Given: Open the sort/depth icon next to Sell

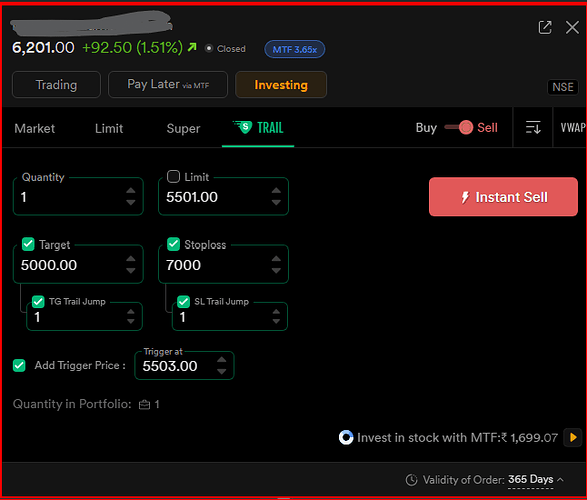Looking at the screenshot, I should tap(533, 127).
